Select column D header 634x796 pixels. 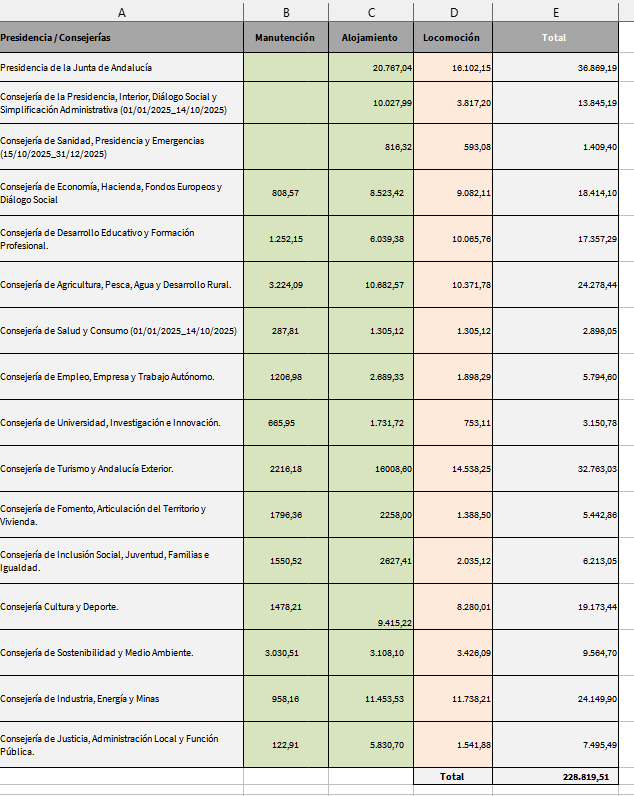pyautogui.click(x=453, y=13)
